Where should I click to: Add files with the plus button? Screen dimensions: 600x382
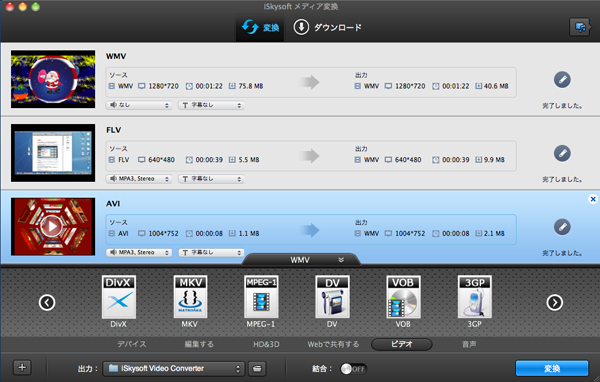pos(22,367)
